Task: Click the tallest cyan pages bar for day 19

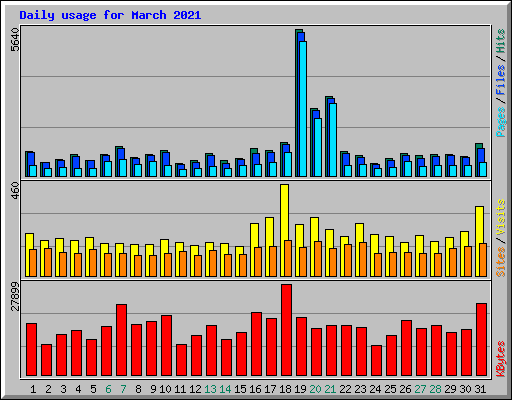Action: pos(303,109)
